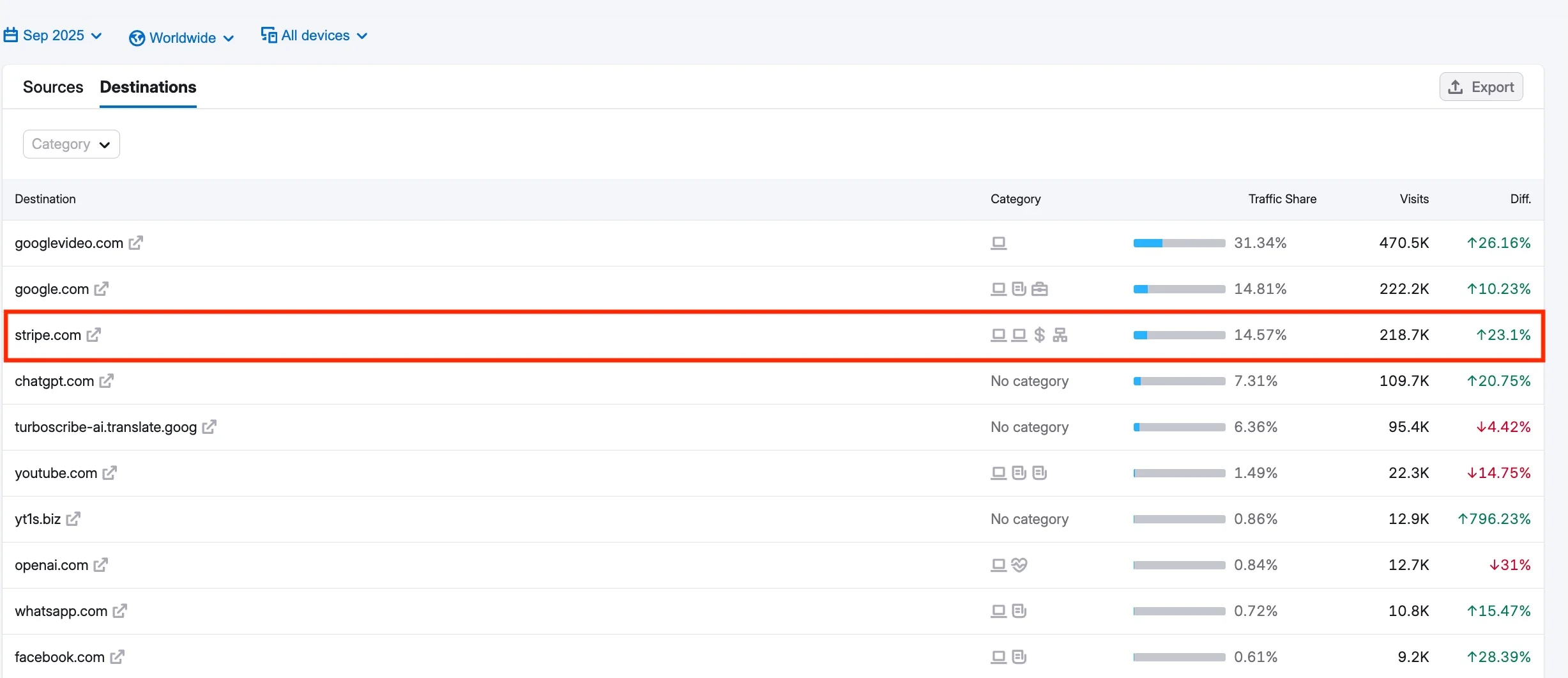Screen dimensions: 1568x678
Task: Click the dollar sign category icon for stripe.com
Action: pyautogui.click(x=1039, y=335)
